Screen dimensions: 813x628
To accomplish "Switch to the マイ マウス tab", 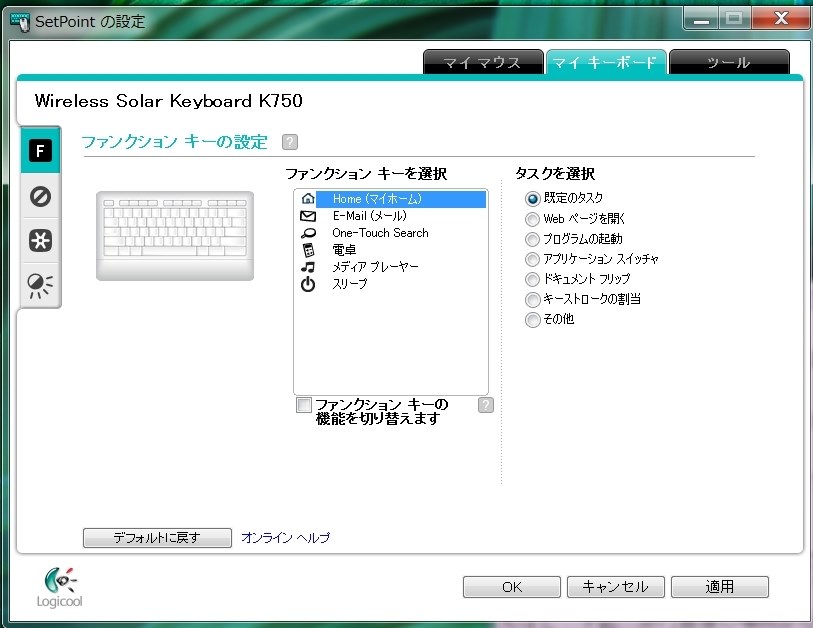I will [483, 61].
